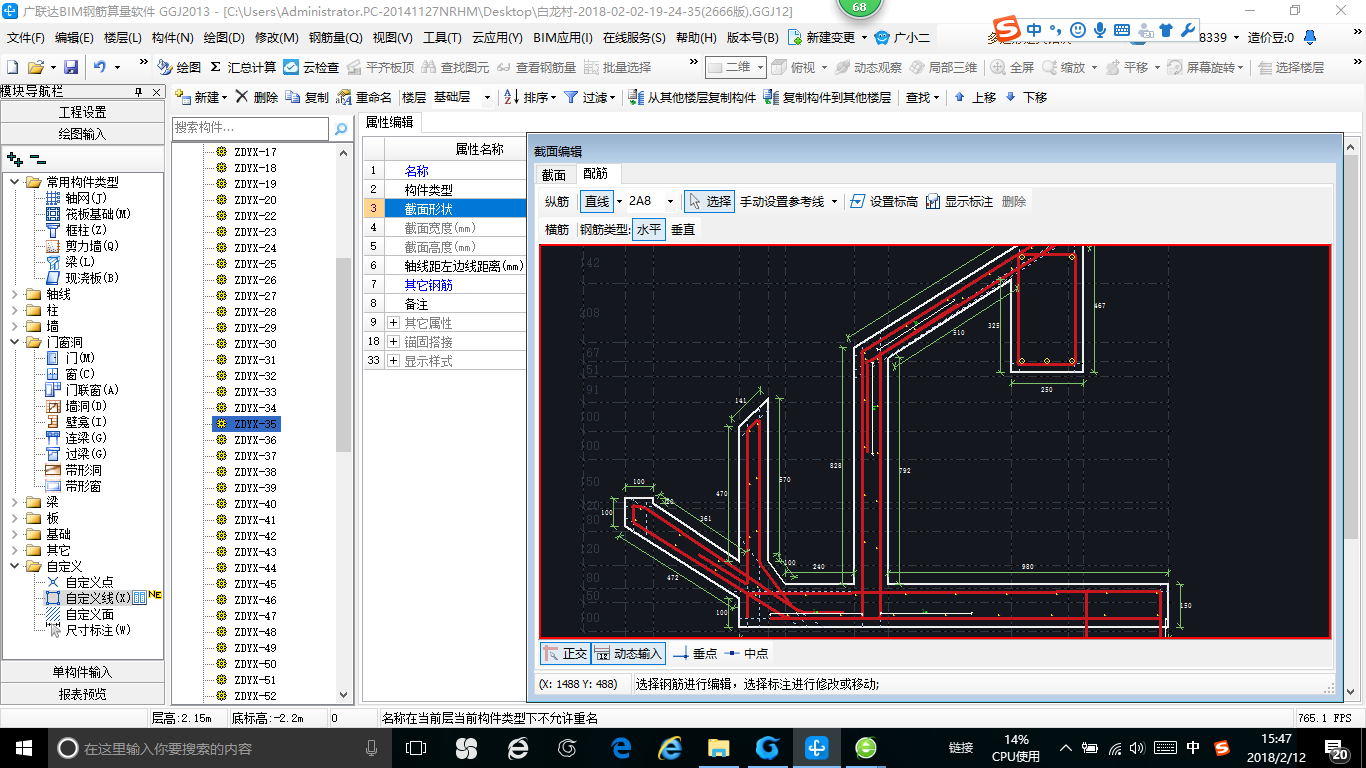Move the component down with 下移
Image resolution: width=1366 pixels, height=768 pixels.
[x=1026, y=97]
